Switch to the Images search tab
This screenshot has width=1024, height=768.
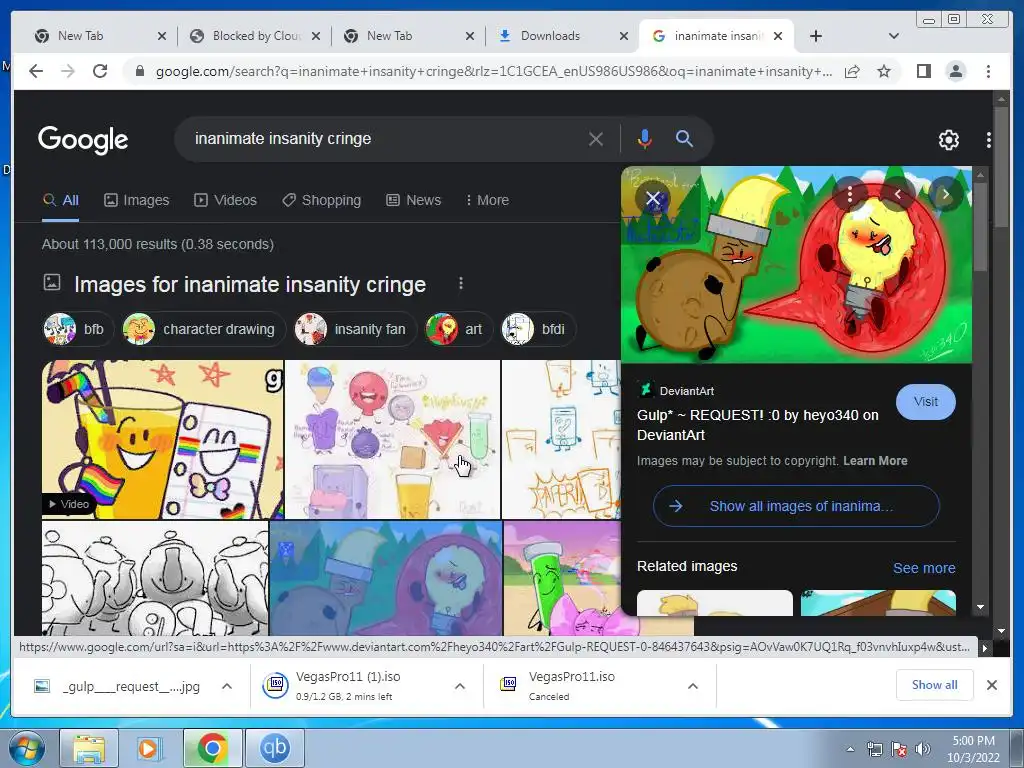click(136, 200)
